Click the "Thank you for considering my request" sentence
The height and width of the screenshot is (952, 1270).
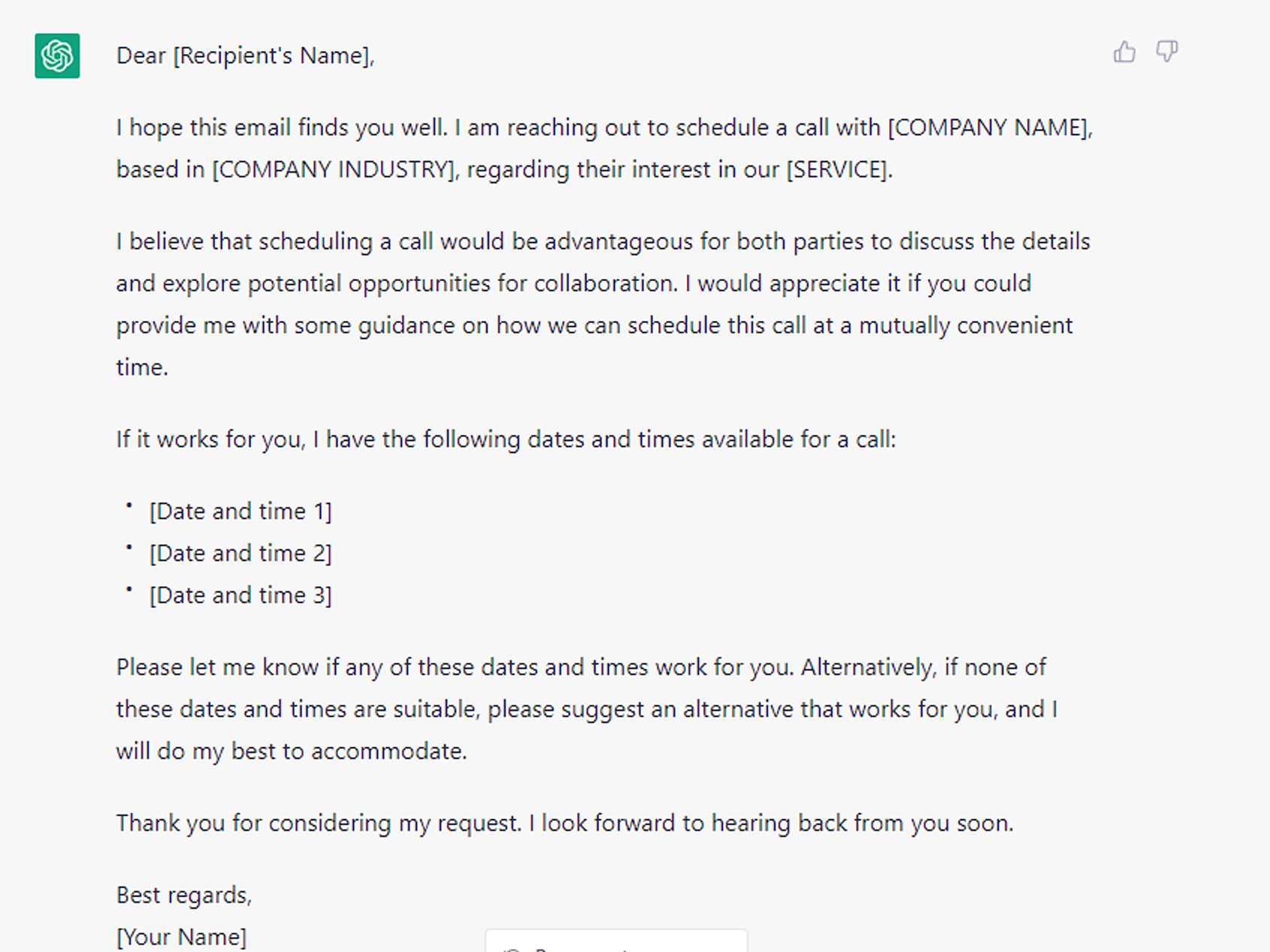[319, 824]
